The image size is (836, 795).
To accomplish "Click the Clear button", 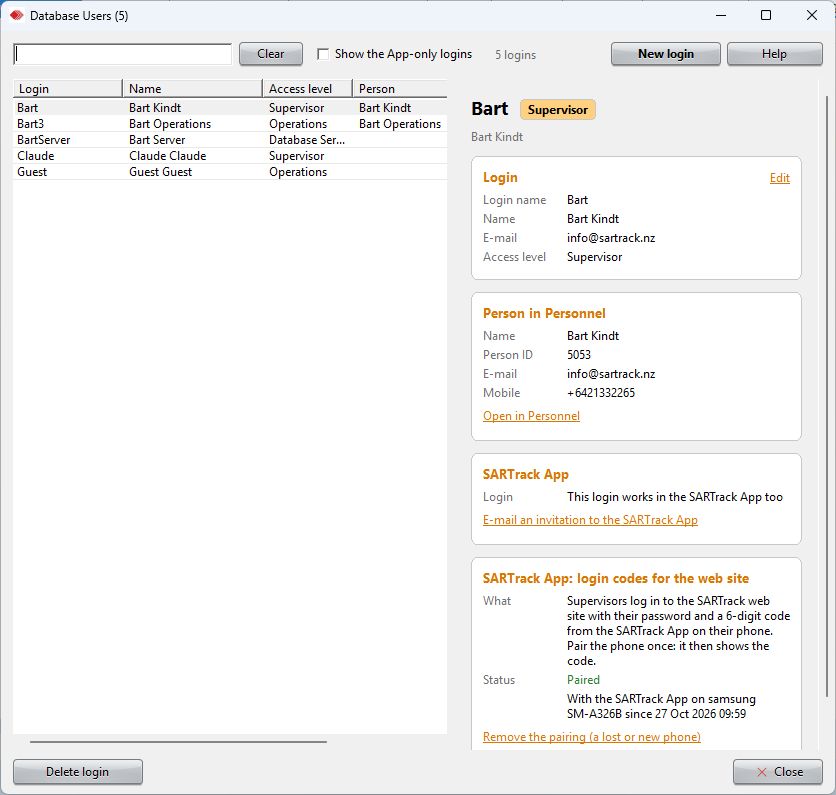I will 271,54.
